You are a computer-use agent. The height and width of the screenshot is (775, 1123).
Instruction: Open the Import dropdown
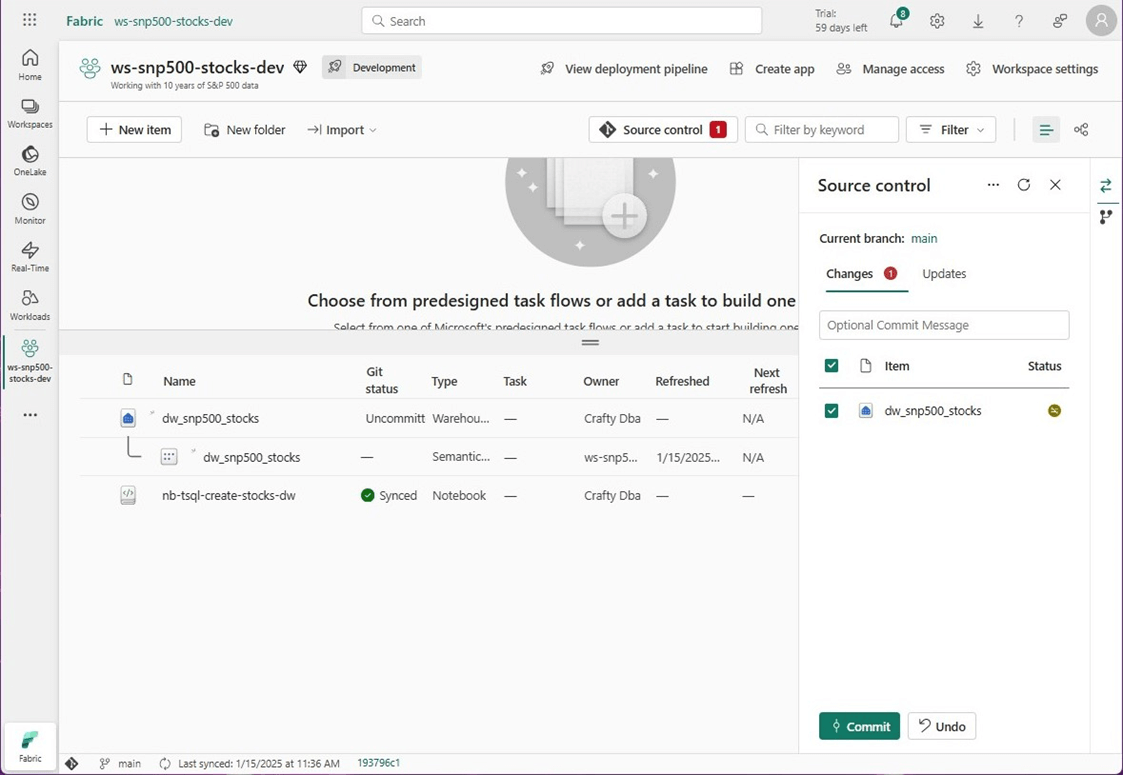342,130
